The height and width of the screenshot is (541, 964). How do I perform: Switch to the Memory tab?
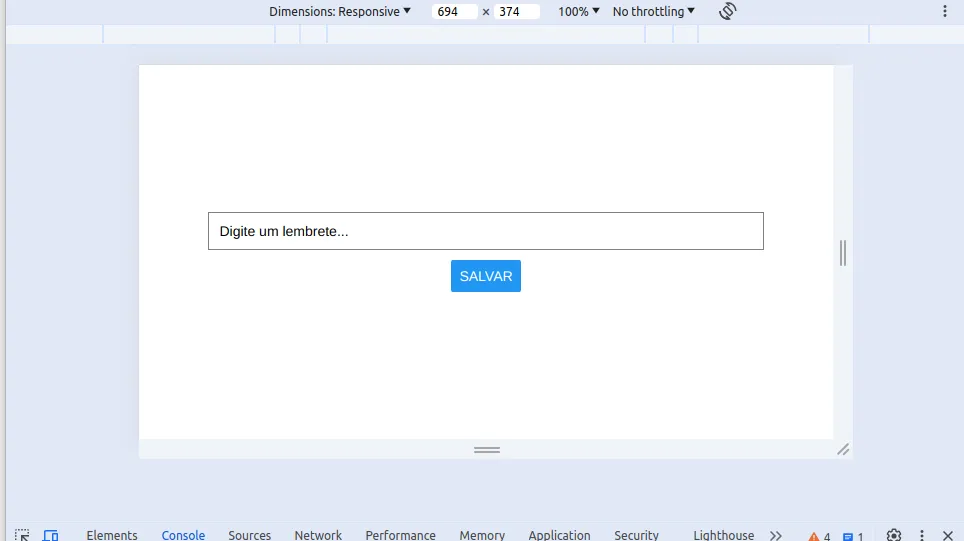(482, 535)
